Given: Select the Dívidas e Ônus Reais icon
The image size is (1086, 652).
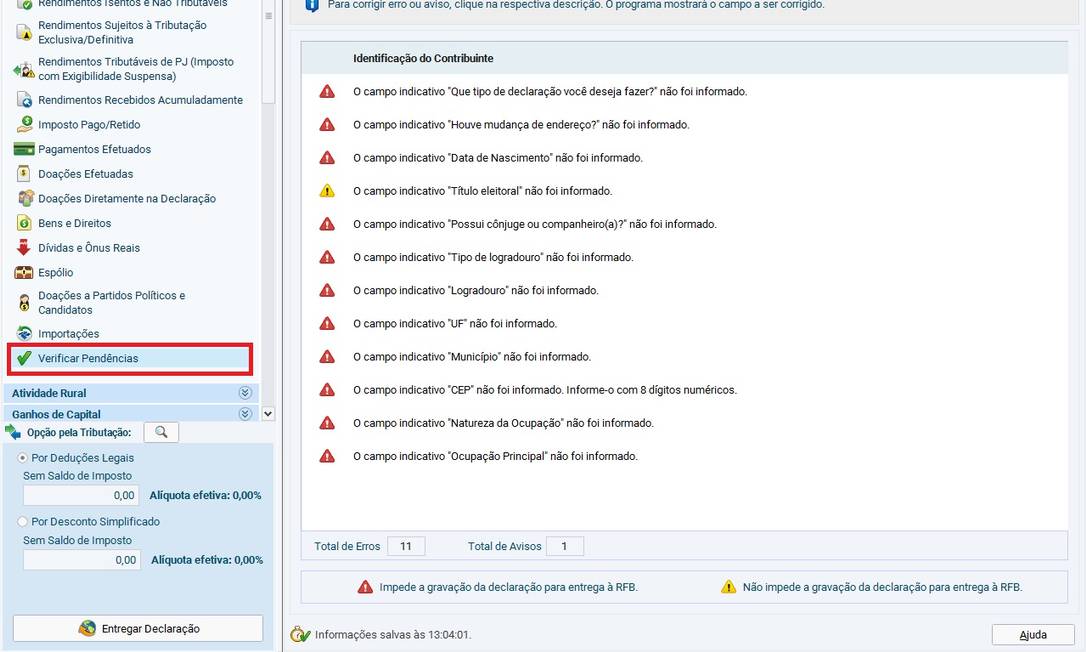Looking at the screenshot, I should (x=24, y=248).
